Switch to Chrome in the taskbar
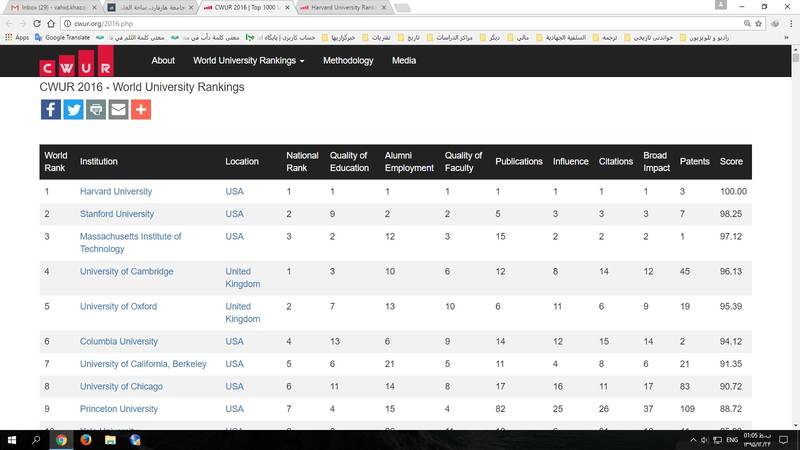 [61, 440]
